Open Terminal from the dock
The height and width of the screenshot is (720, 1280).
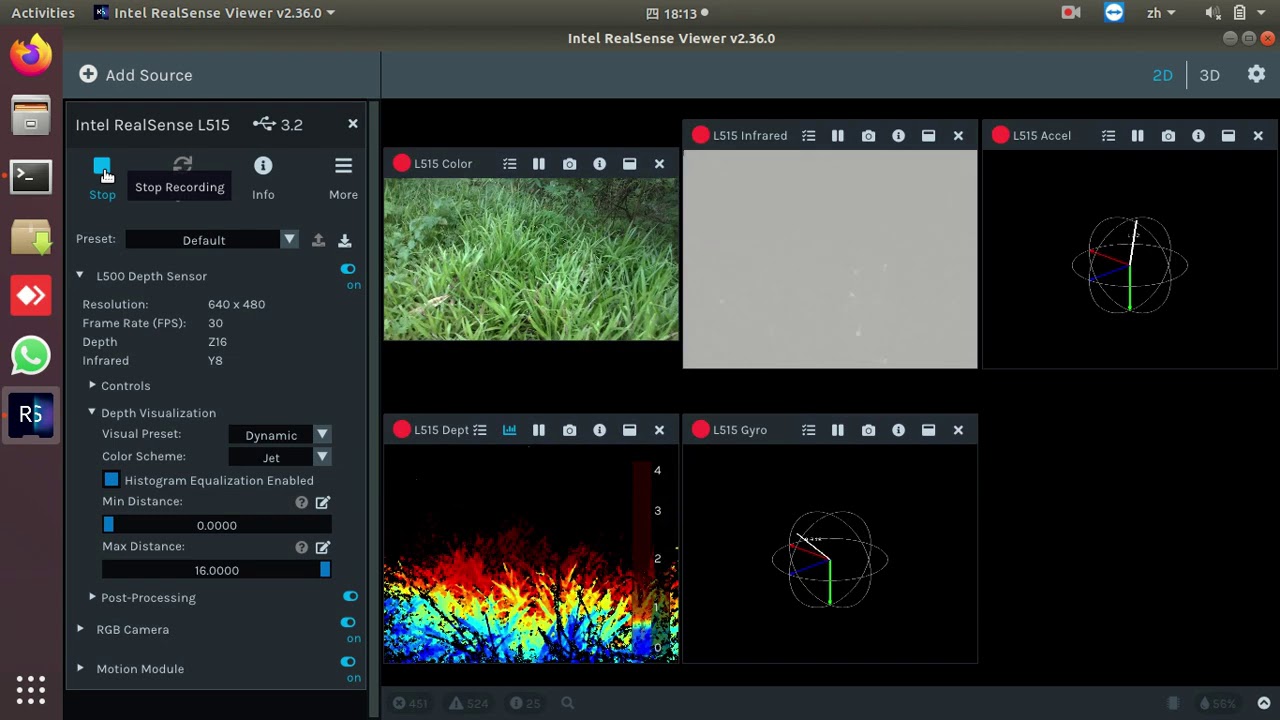click(x=31, y=176)
